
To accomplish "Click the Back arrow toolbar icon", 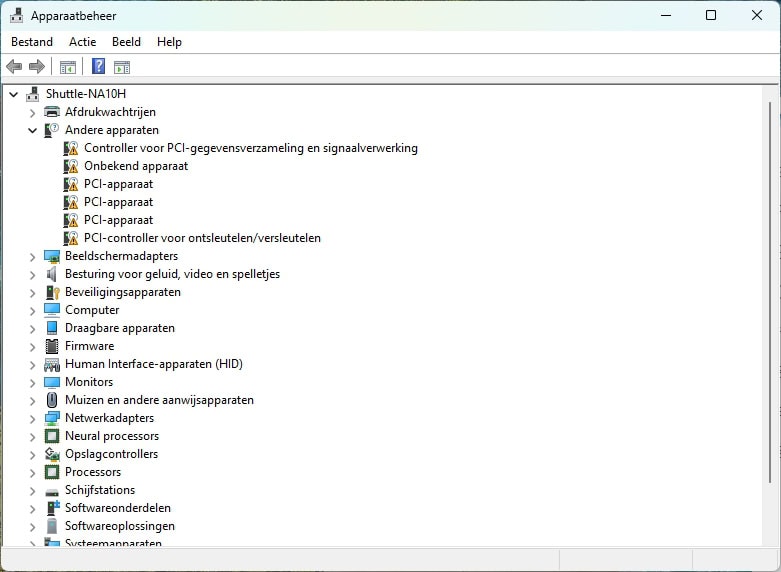I will [14, 67].
